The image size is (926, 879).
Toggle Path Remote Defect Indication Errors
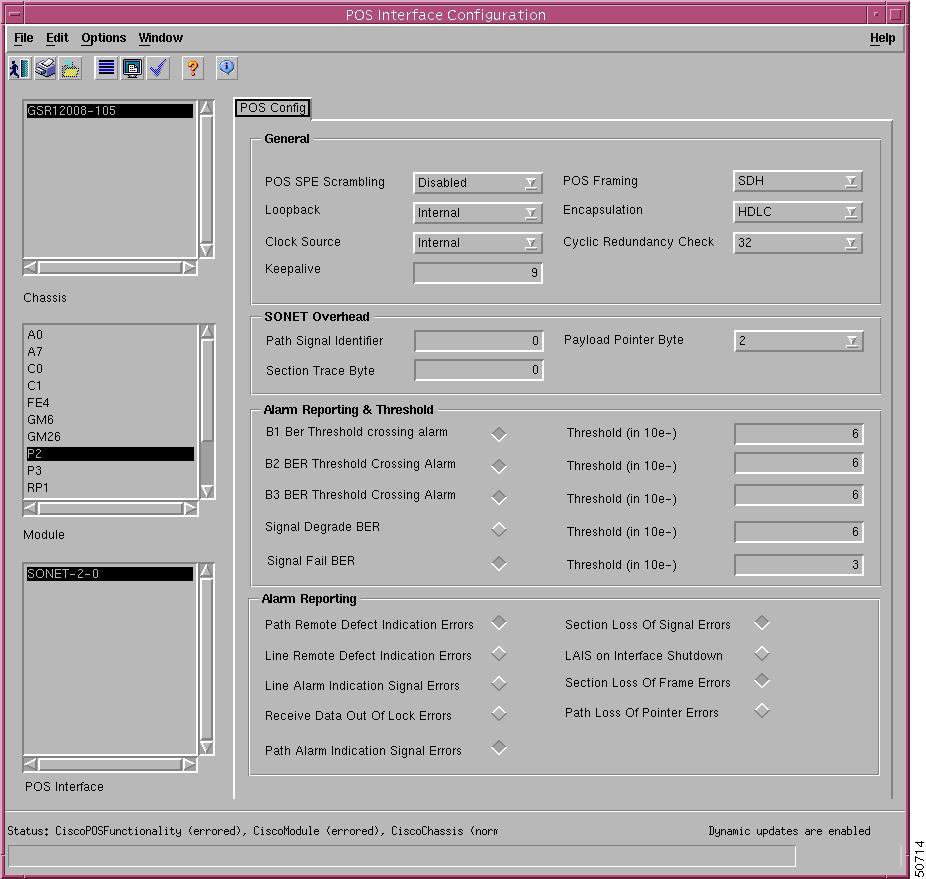[499, 622]
